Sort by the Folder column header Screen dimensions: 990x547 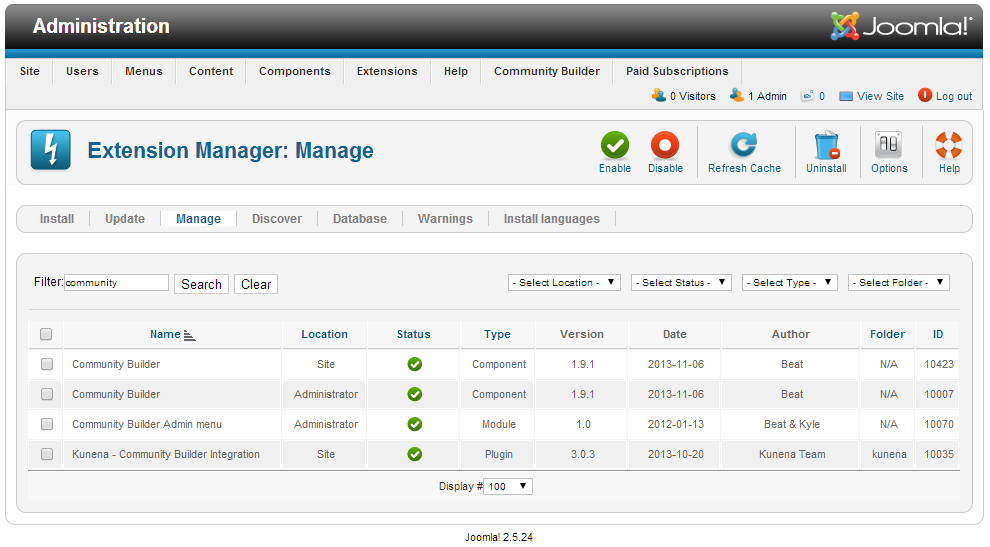pos(887,334)
